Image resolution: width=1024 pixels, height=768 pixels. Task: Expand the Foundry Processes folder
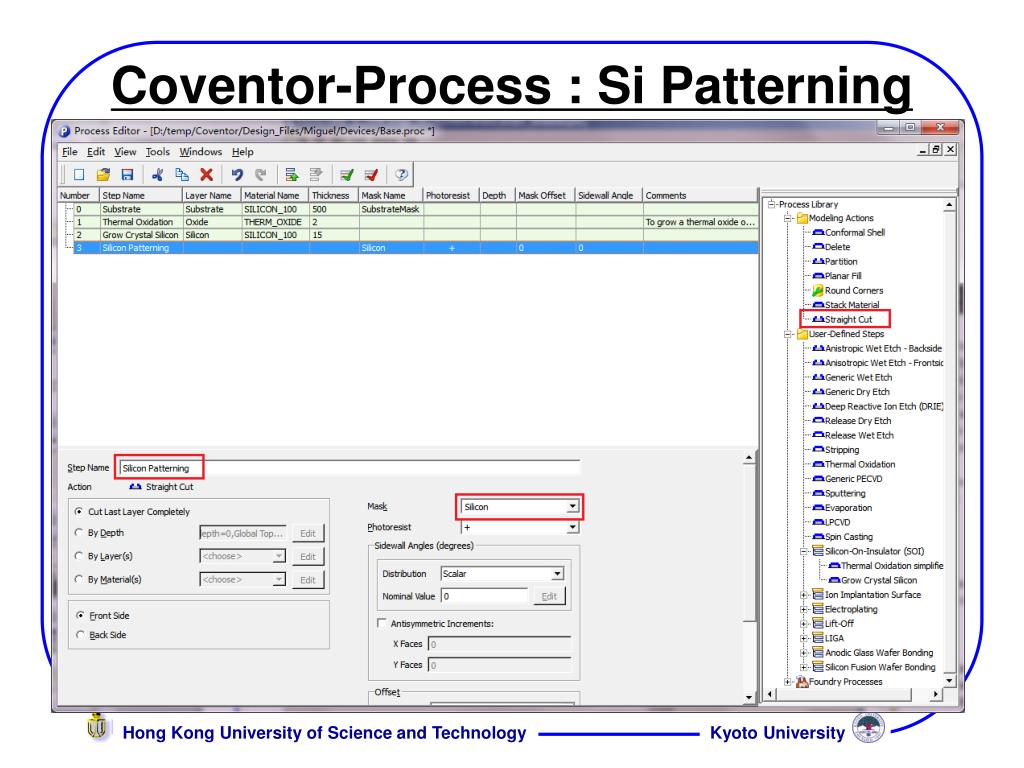tap(788, 682)
